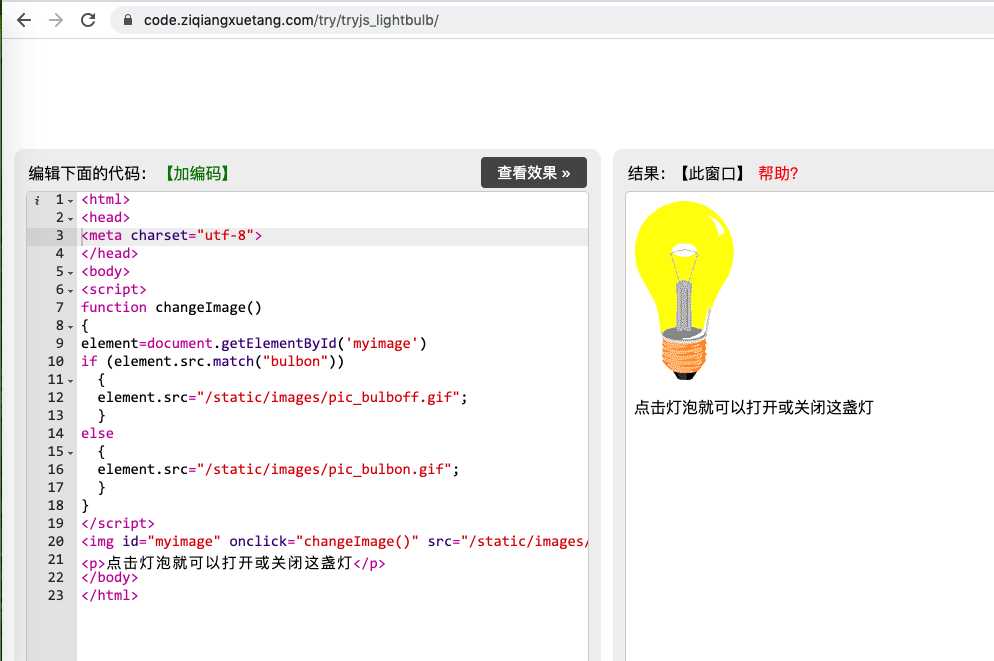Collapse fold arrow at line 6 script

point(70,291)
